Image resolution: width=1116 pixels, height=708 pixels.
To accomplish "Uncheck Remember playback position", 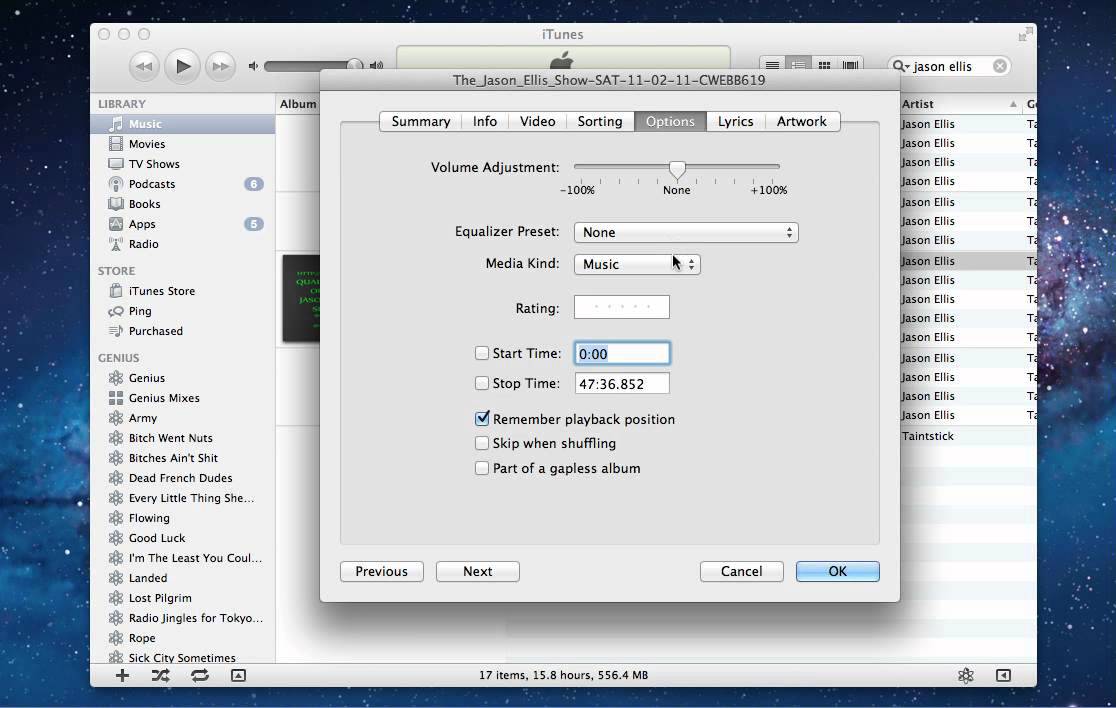I will coord(482,418).
